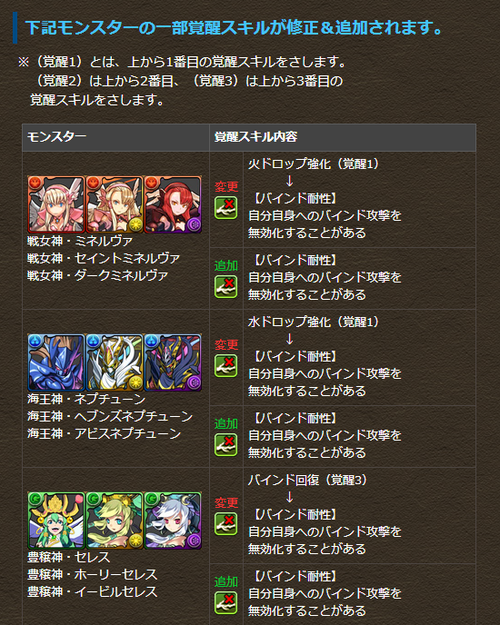Click the Minerva monster portrait with pink headband
This screenshot has width=500, height=625.
tap(56, 204)
